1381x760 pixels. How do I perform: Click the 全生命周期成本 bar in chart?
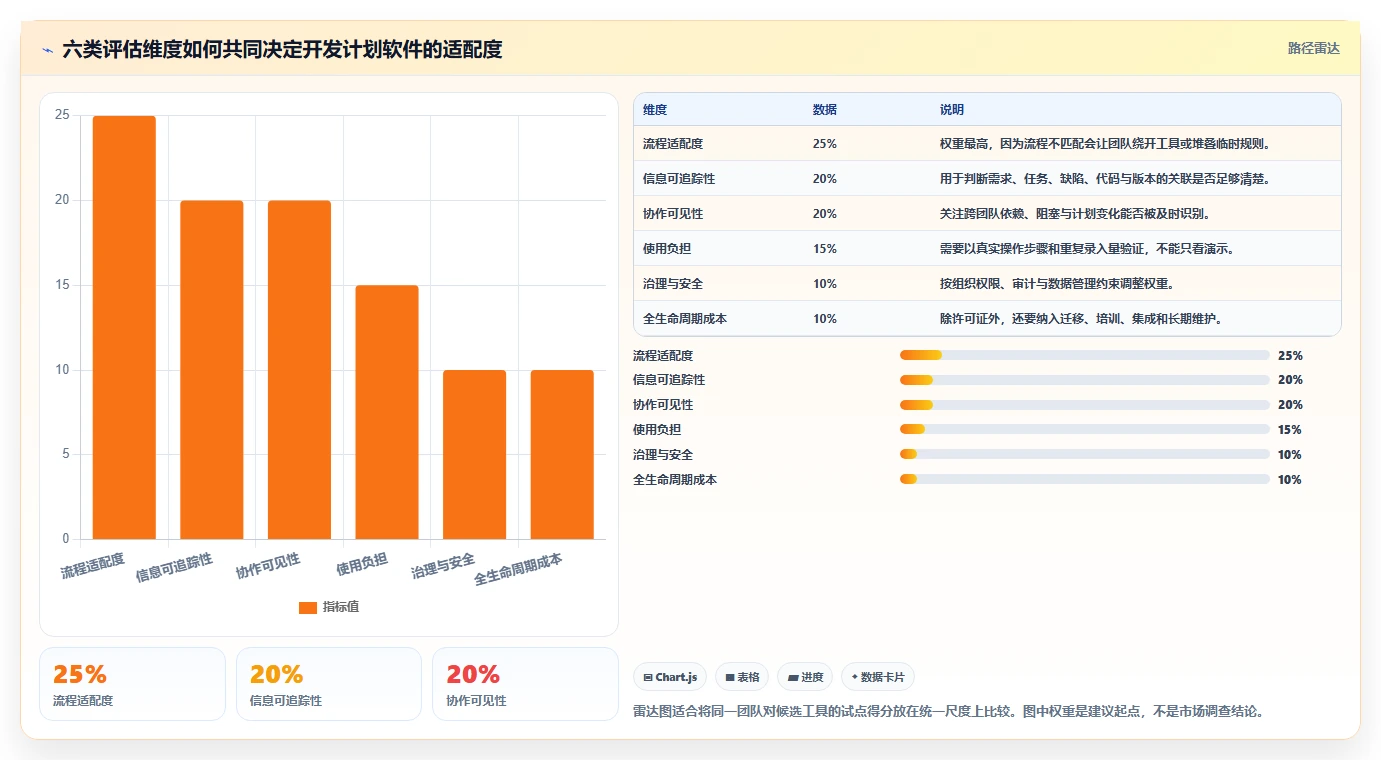pyautogui.click(x=562, y=454)
